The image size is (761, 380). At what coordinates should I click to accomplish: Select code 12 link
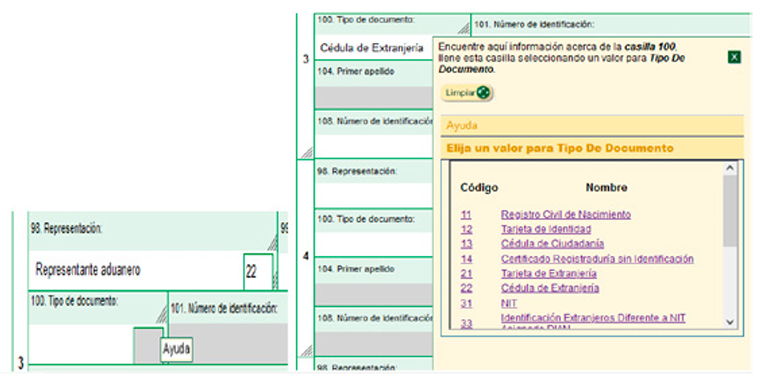(x=466, y=229)
